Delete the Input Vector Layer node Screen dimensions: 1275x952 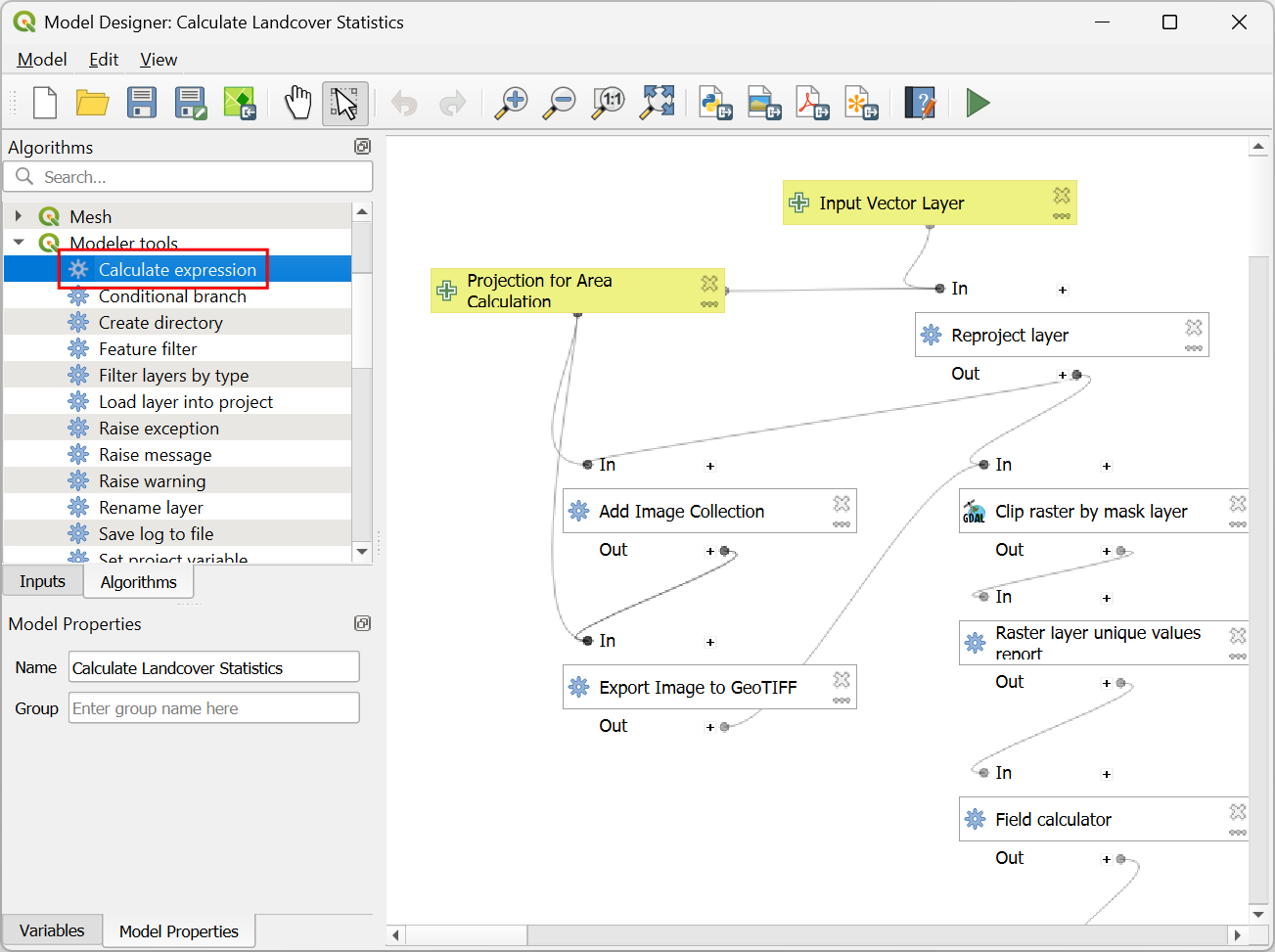[1062, 196]
